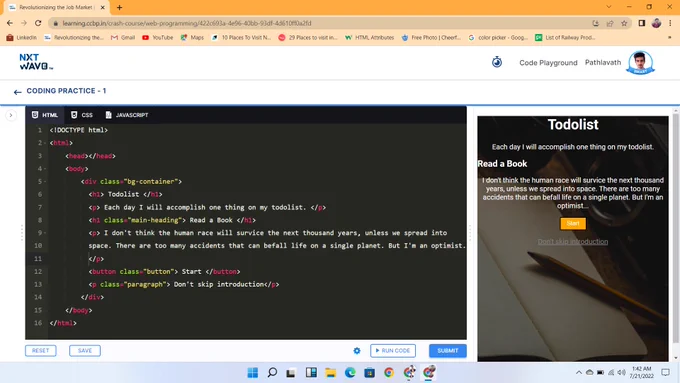The image size is (680, 383).
Task: Click the SAVE button
Action: click(x=85, y=350)
